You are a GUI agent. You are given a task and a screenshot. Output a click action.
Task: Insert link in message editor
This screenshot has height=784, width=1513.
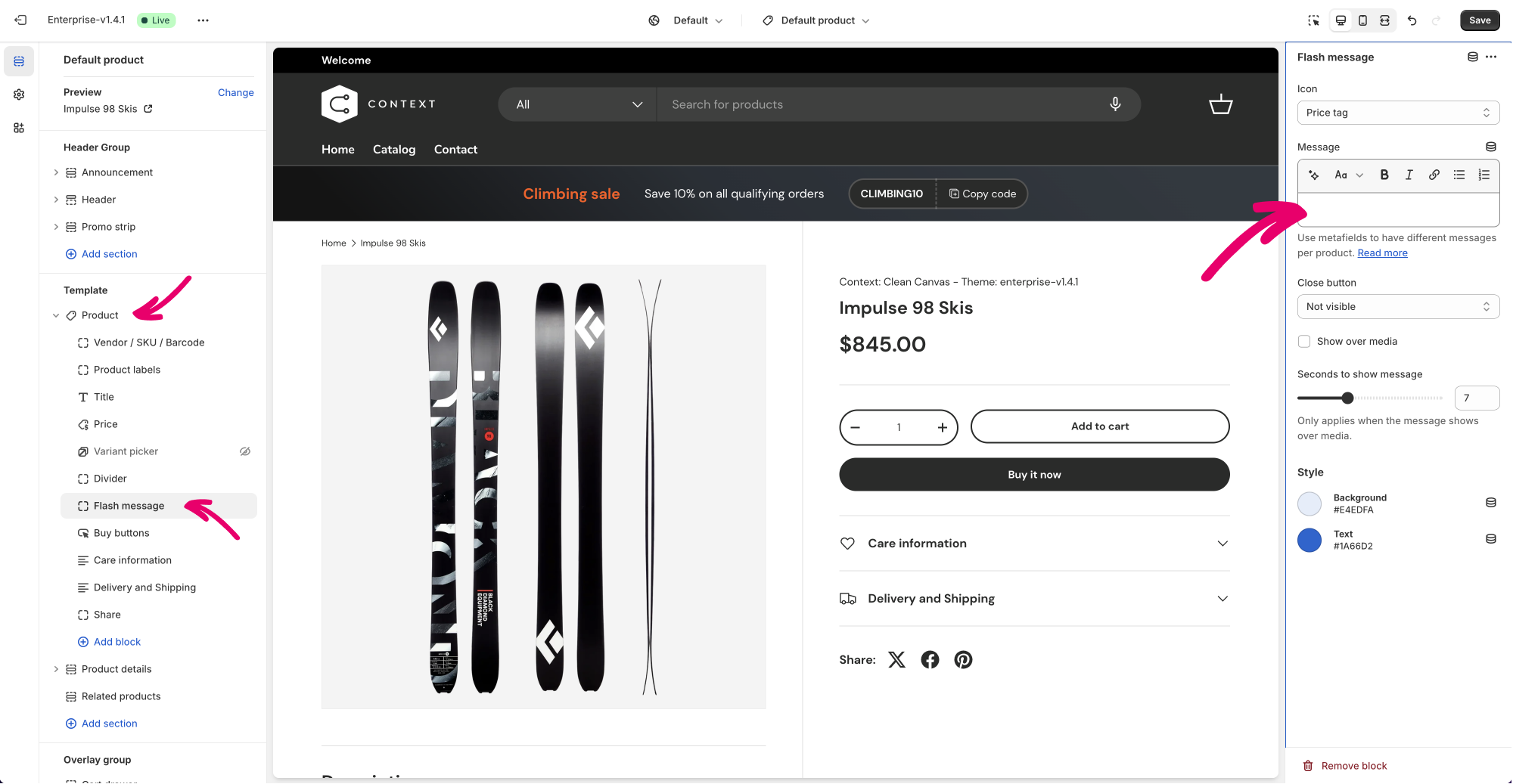click(1434, 175)
